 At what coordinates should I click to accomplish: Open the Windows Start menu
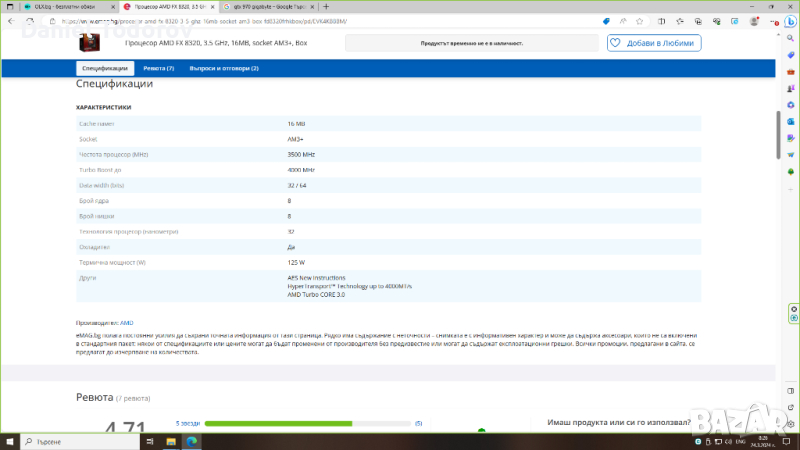[10, 441]
